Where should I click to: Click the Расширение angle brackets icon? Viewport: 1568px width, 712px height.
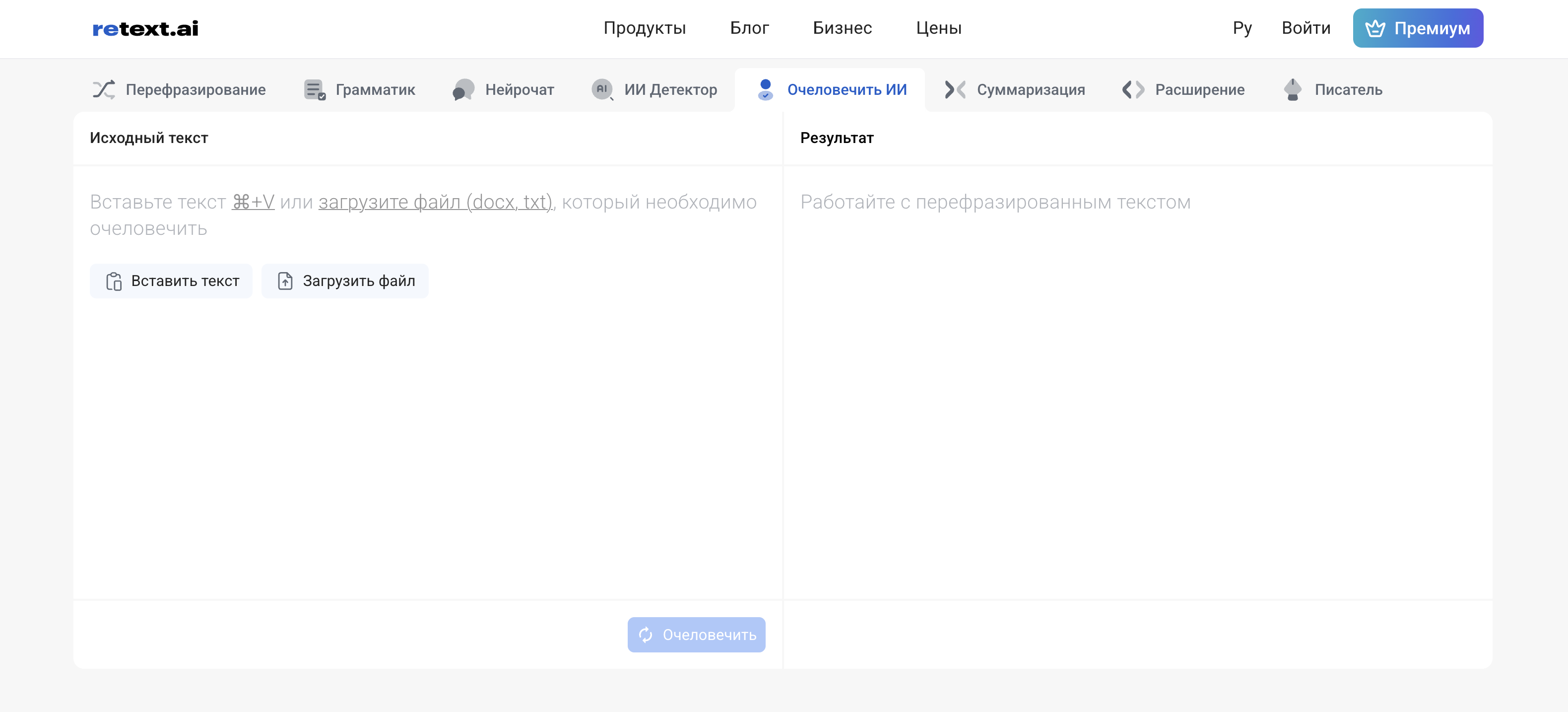point(1133,89)
